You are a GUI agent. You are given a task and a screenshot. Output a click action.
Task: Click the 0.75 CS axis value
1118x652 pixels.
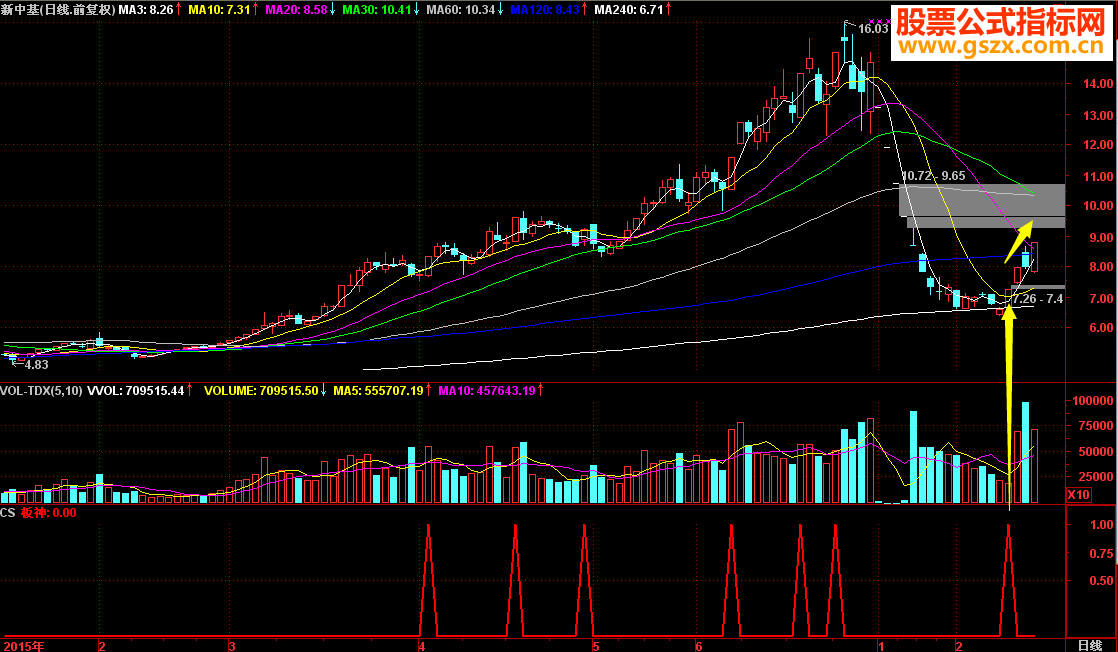(1102, 553)
